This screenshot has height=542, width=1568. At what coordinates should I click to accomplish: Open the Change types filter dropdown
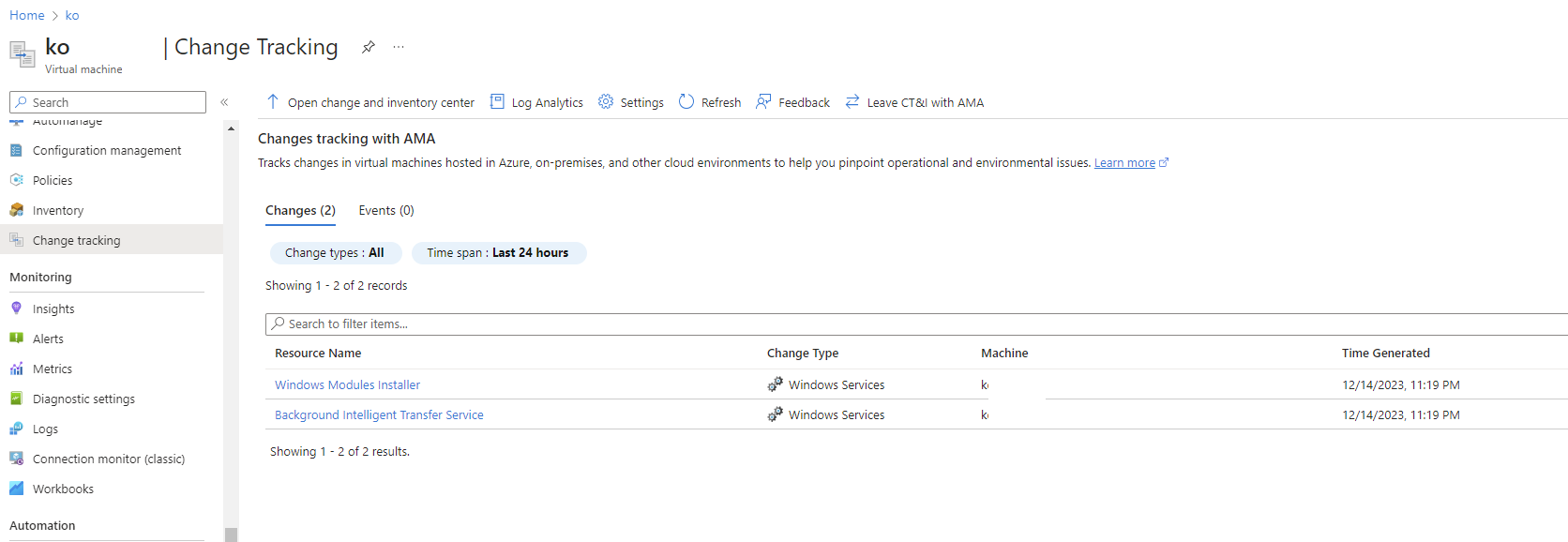(335, 252)
